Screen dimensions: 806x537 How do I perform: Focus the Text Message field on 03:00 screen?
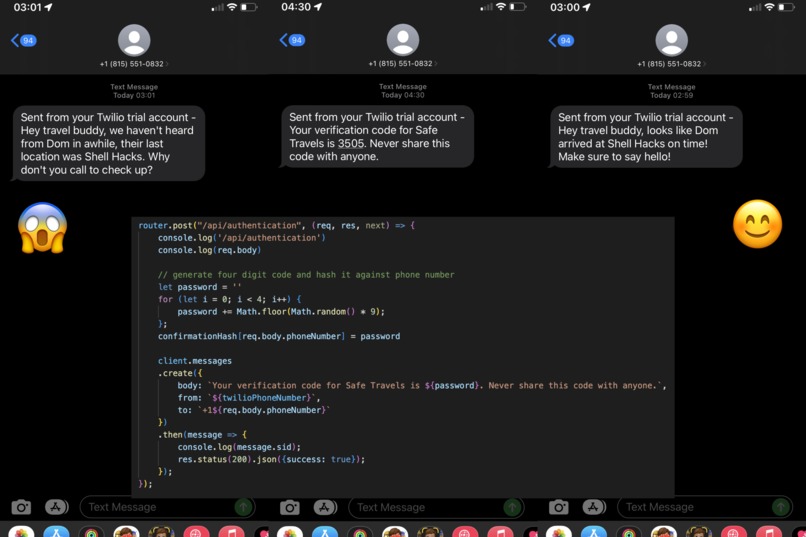coord(705,507)
